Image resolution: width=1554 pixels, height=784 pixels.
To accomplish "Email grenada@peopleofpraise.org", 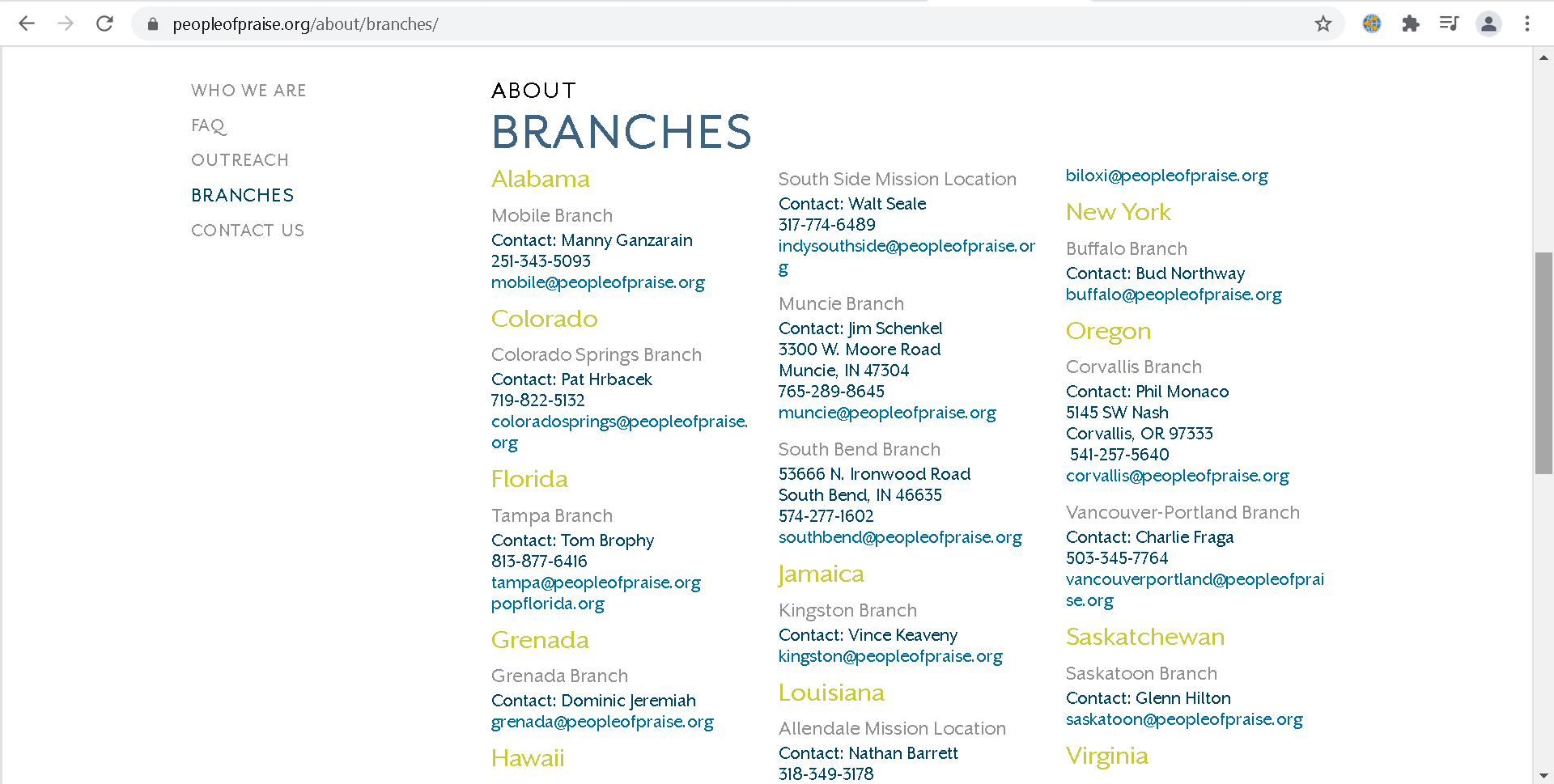I will pyautogui.click(x=602, y=722).
